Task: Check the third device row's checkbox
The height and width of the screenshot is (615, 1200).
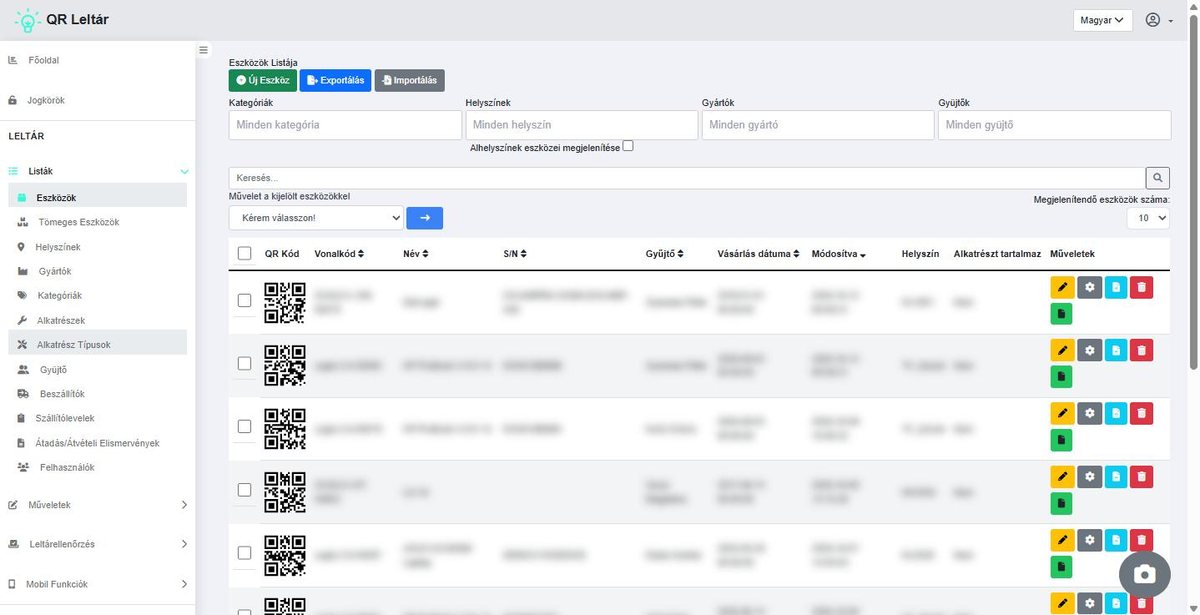Action: (245, 427)
